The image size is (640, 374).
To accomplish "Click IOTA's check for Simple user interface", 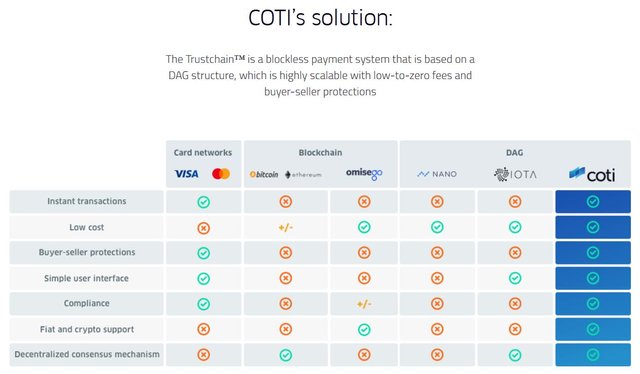I will click(515, 278).
